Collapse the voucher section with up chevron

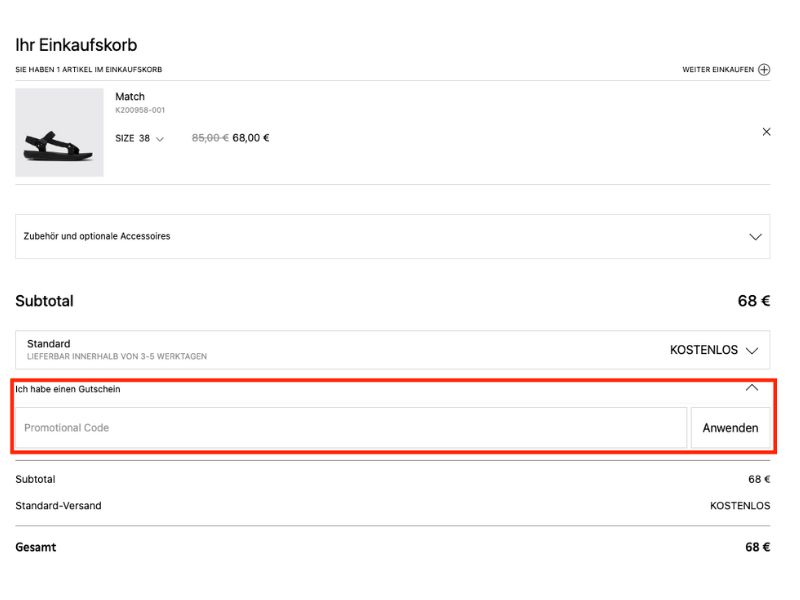752,388
